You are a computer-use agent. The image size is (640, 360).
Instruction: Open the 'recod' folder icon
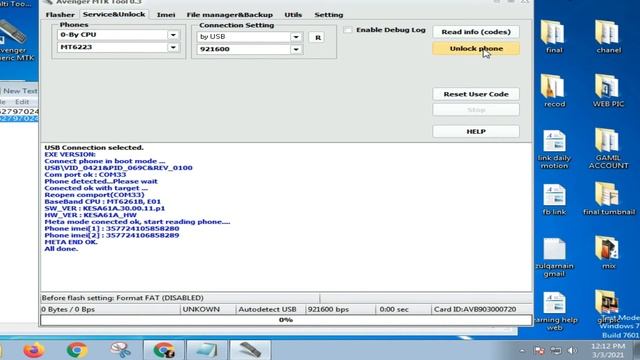(x=554, y=91)
